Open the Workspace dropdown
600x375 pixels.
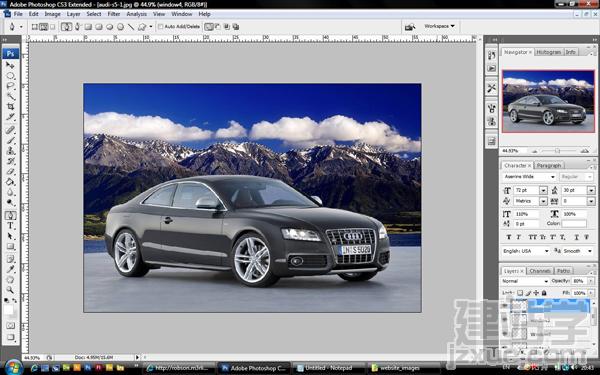[439, 26]
